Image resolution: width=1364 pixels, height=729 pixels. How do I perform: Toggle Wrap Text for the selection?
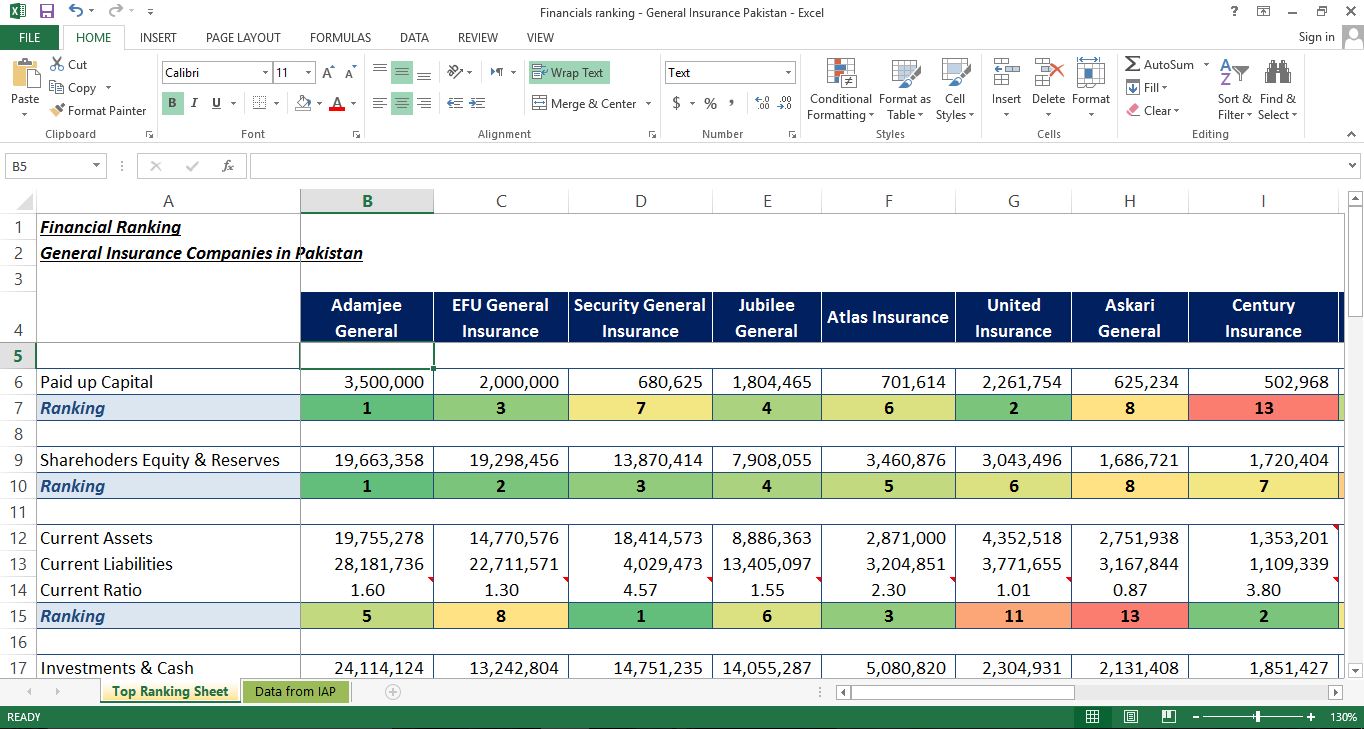pyautogui.click(x=568, y=72)
